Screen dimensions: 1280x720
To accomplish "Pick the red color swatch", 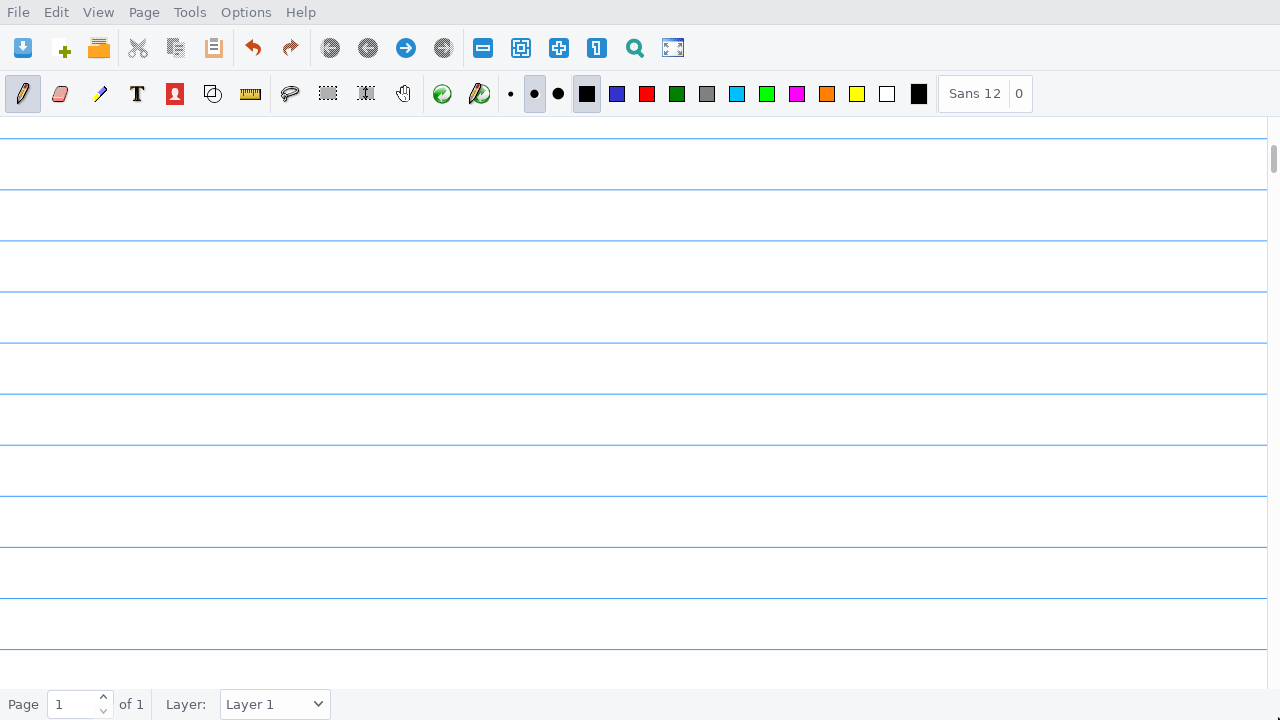I will (647, 94).
